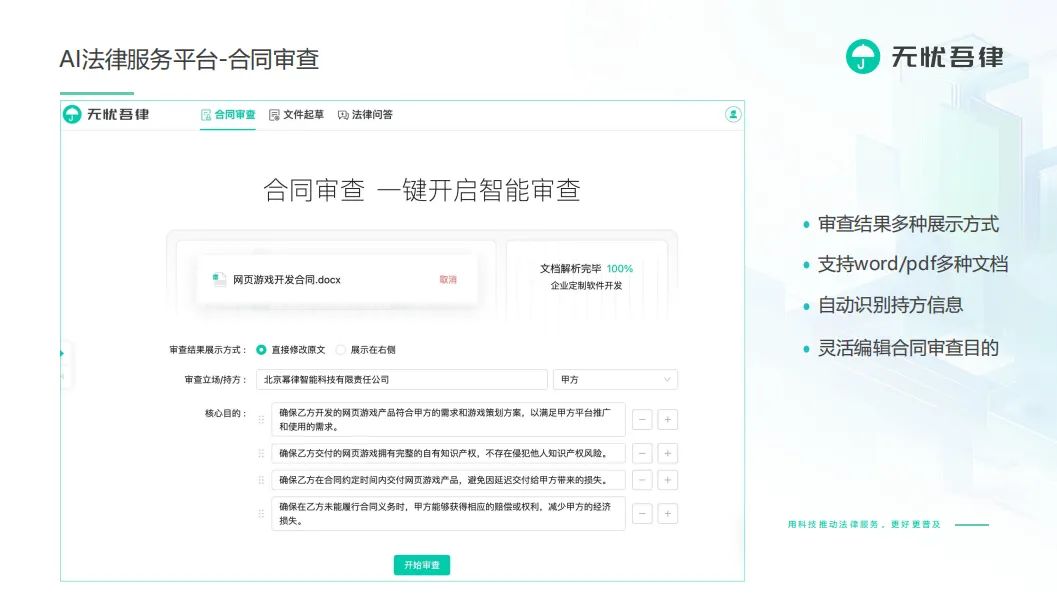Click the 无忧吾律 umbrella logo in the navbar

(x=70, y=114)
